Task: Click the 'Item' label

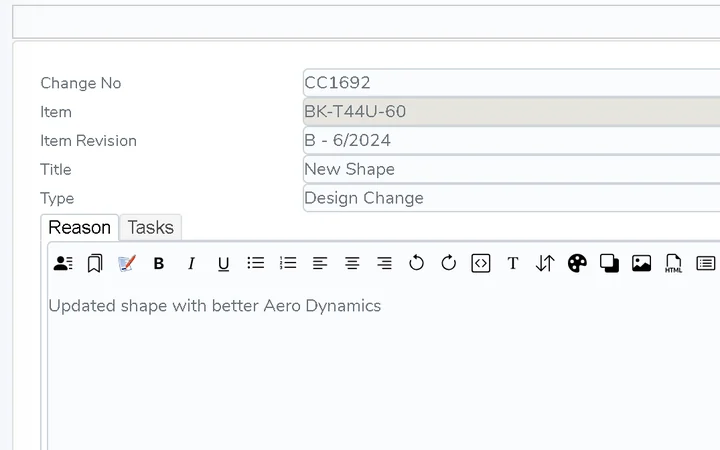Action: click(x=56, y=112)
